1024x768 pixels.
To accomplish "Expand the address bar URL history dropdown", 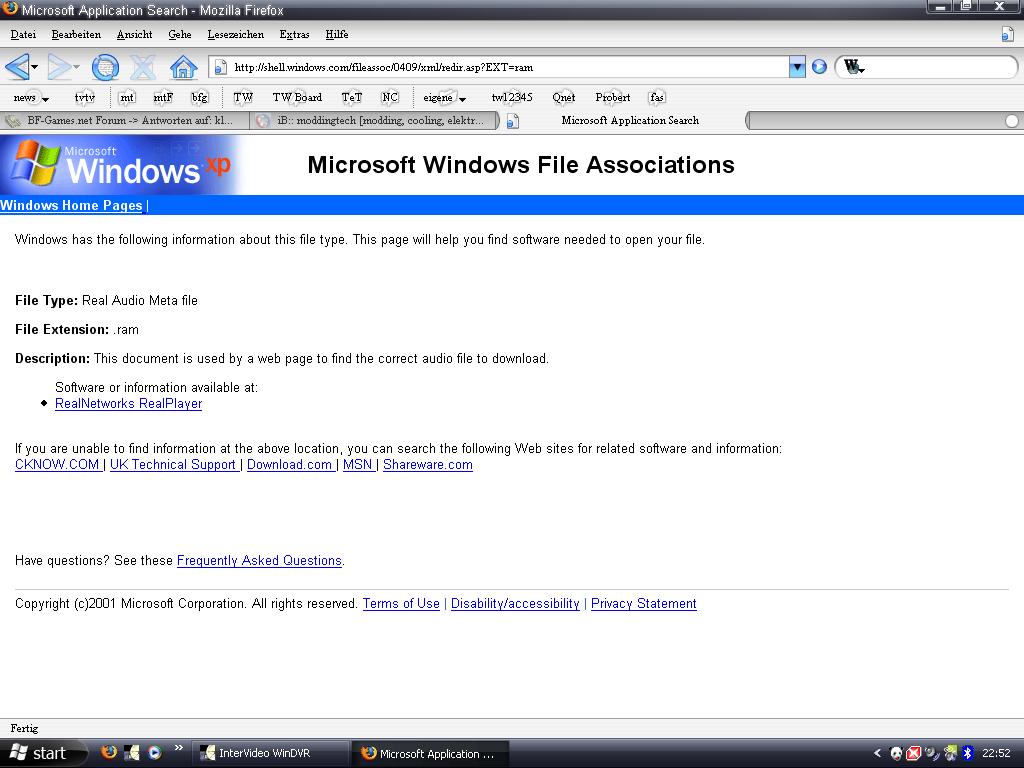I will tap(797, 67).
